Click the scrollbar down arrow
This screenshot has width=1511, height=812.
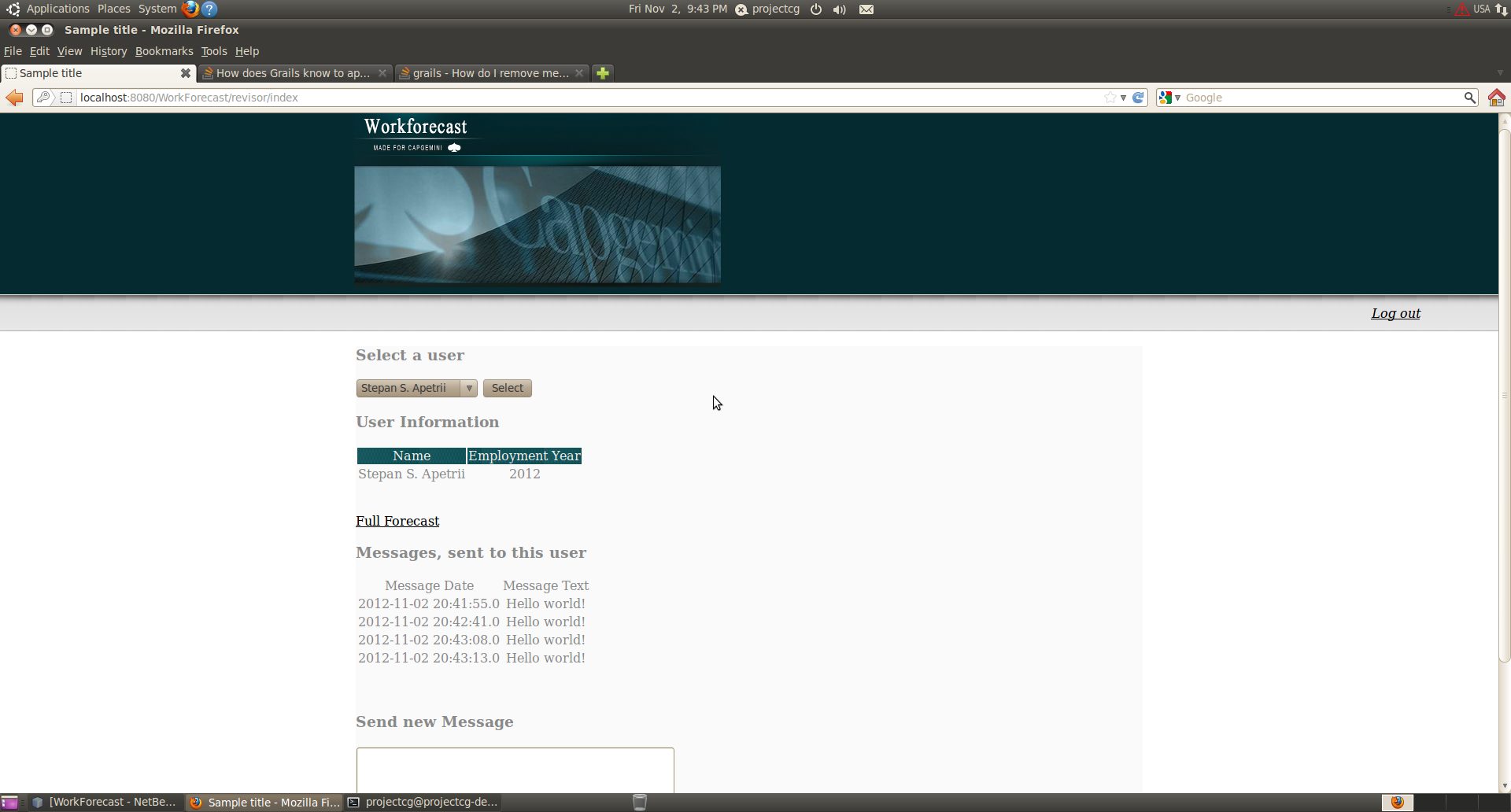coord(1505,786)
